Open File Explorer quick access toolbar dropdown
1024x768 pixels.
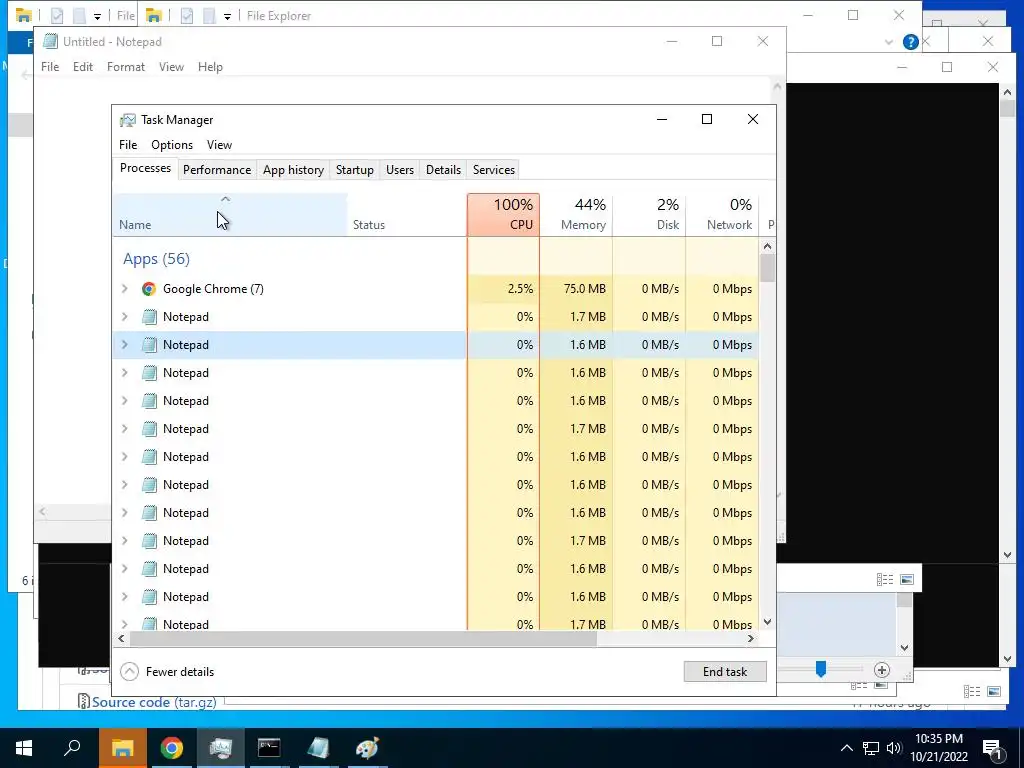point(227,16)
